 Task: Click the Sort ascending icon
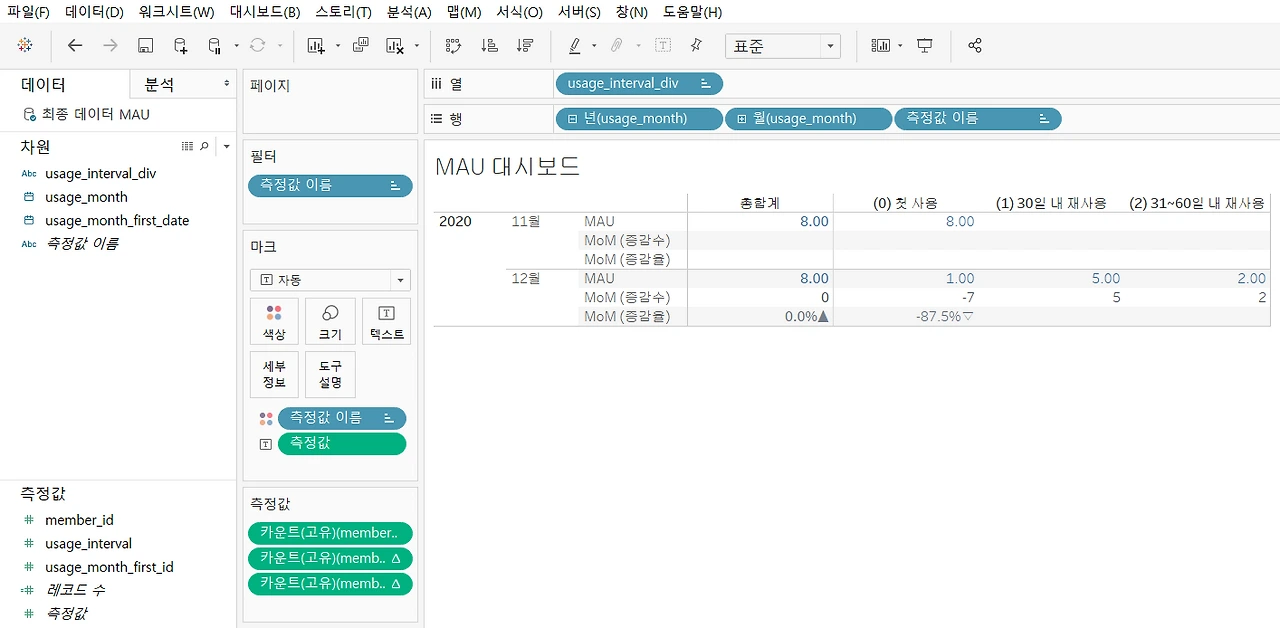(489, 46)
